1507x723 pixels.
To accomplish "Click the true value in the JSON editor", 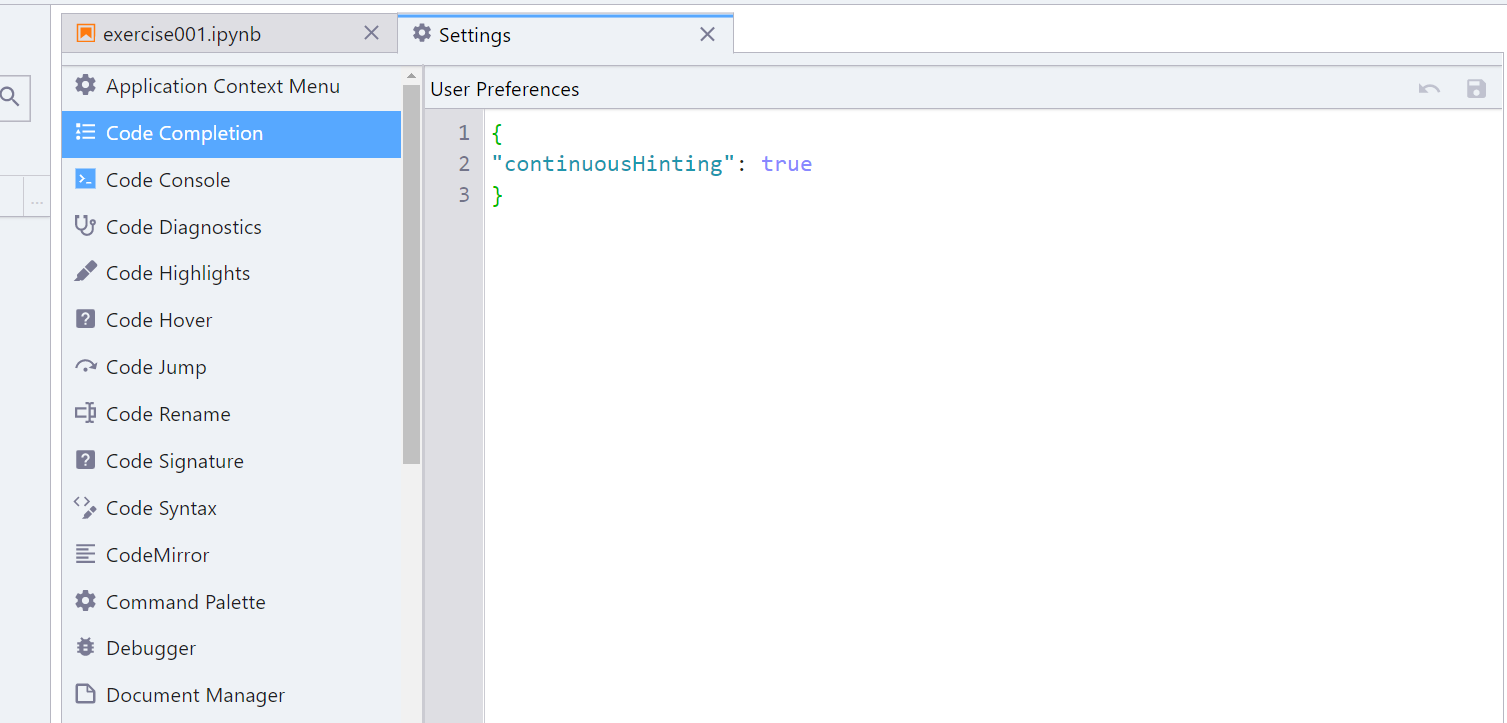I will click(787, 163).
